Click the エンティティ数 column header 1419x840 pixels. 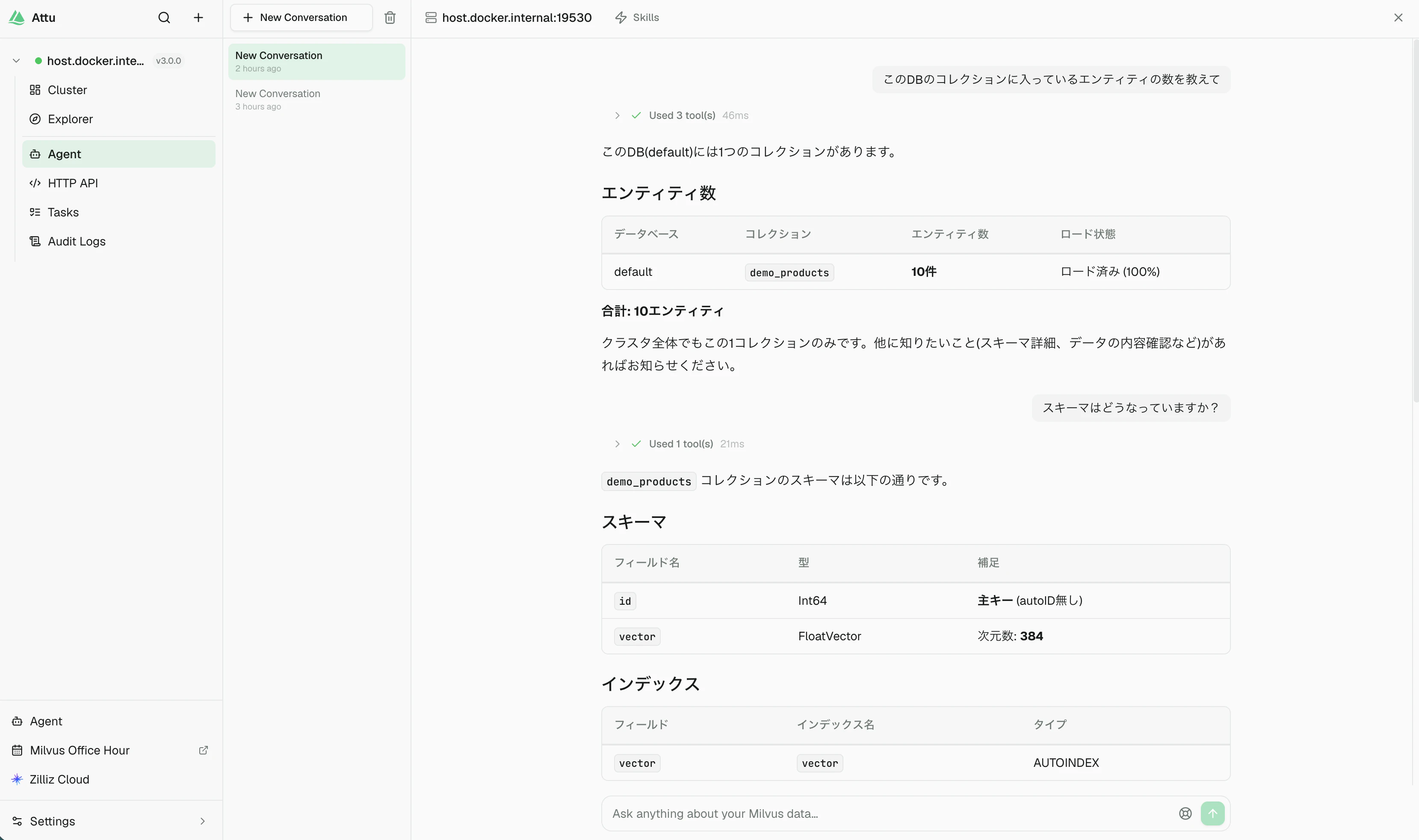[950, 234]
